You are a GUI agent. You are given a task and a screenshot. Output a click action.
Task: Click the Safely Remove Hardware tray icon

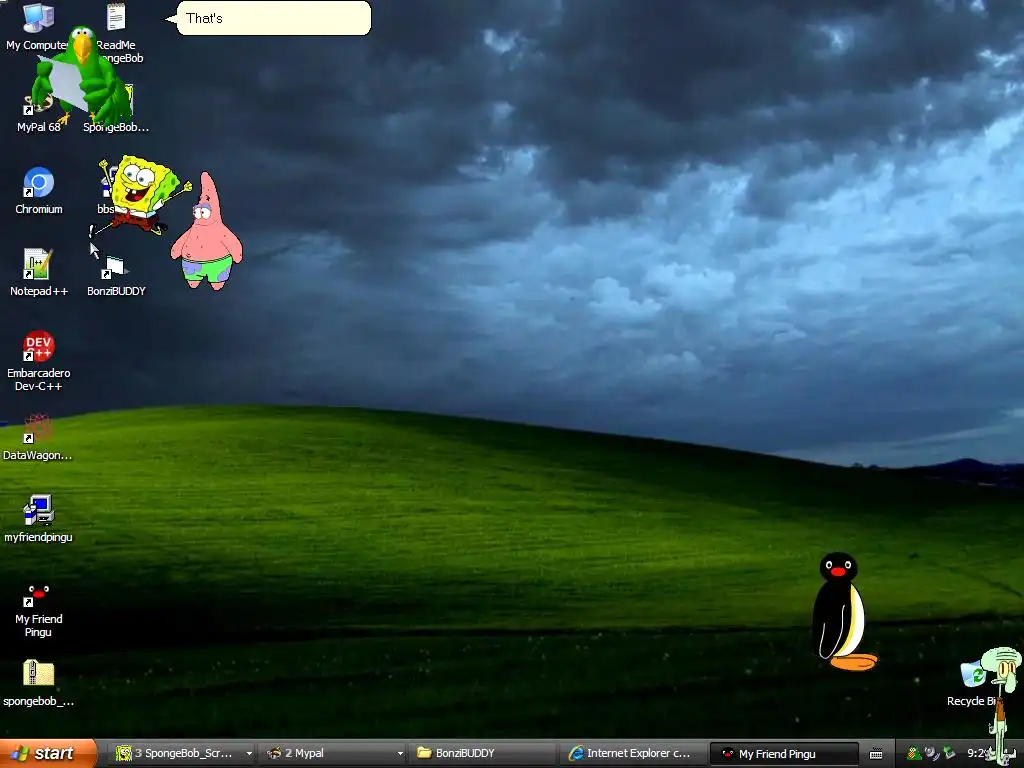tap(950, 754)
